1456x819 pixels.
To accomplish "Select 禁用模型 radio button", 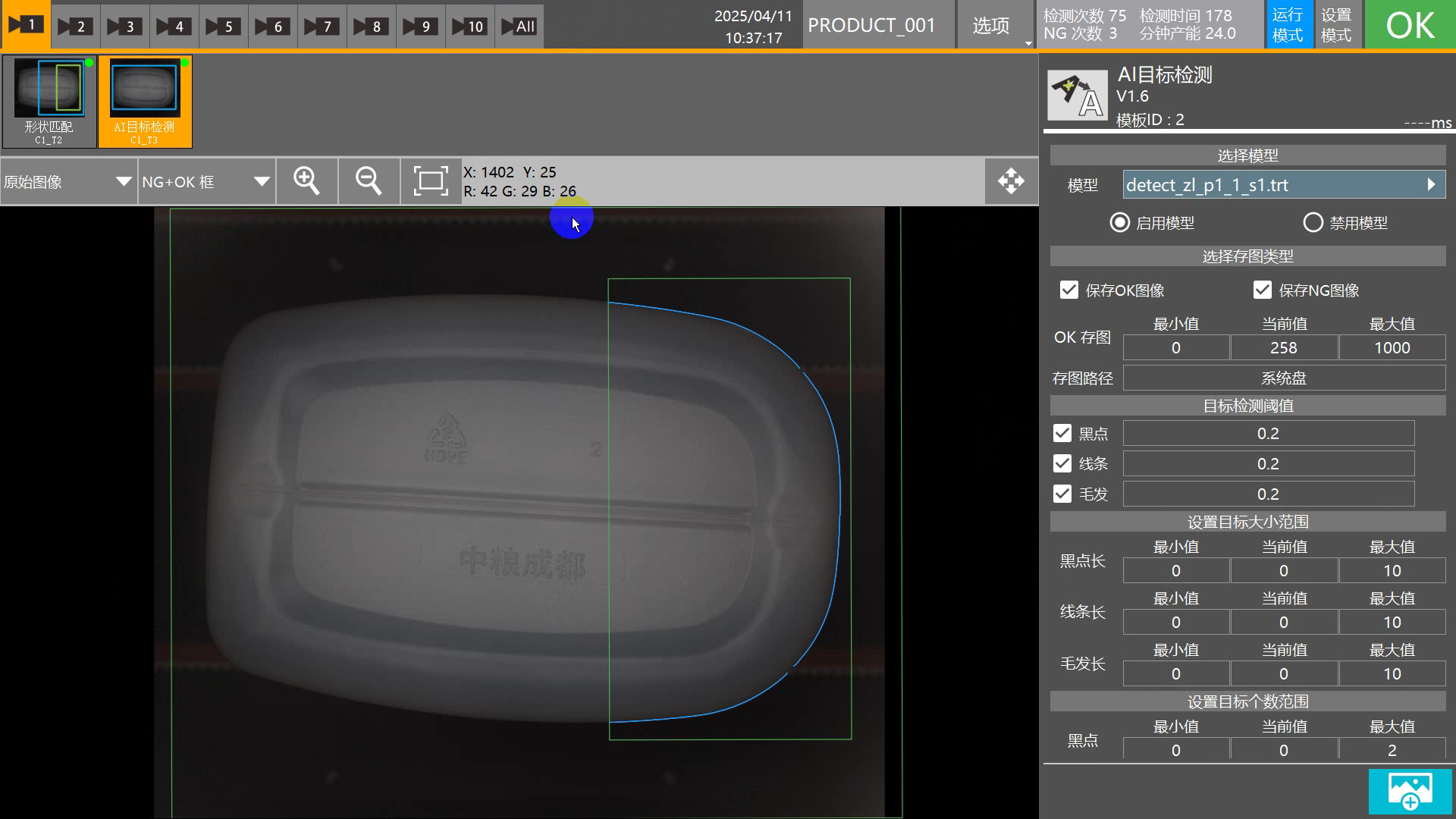I will (1313, 222).
